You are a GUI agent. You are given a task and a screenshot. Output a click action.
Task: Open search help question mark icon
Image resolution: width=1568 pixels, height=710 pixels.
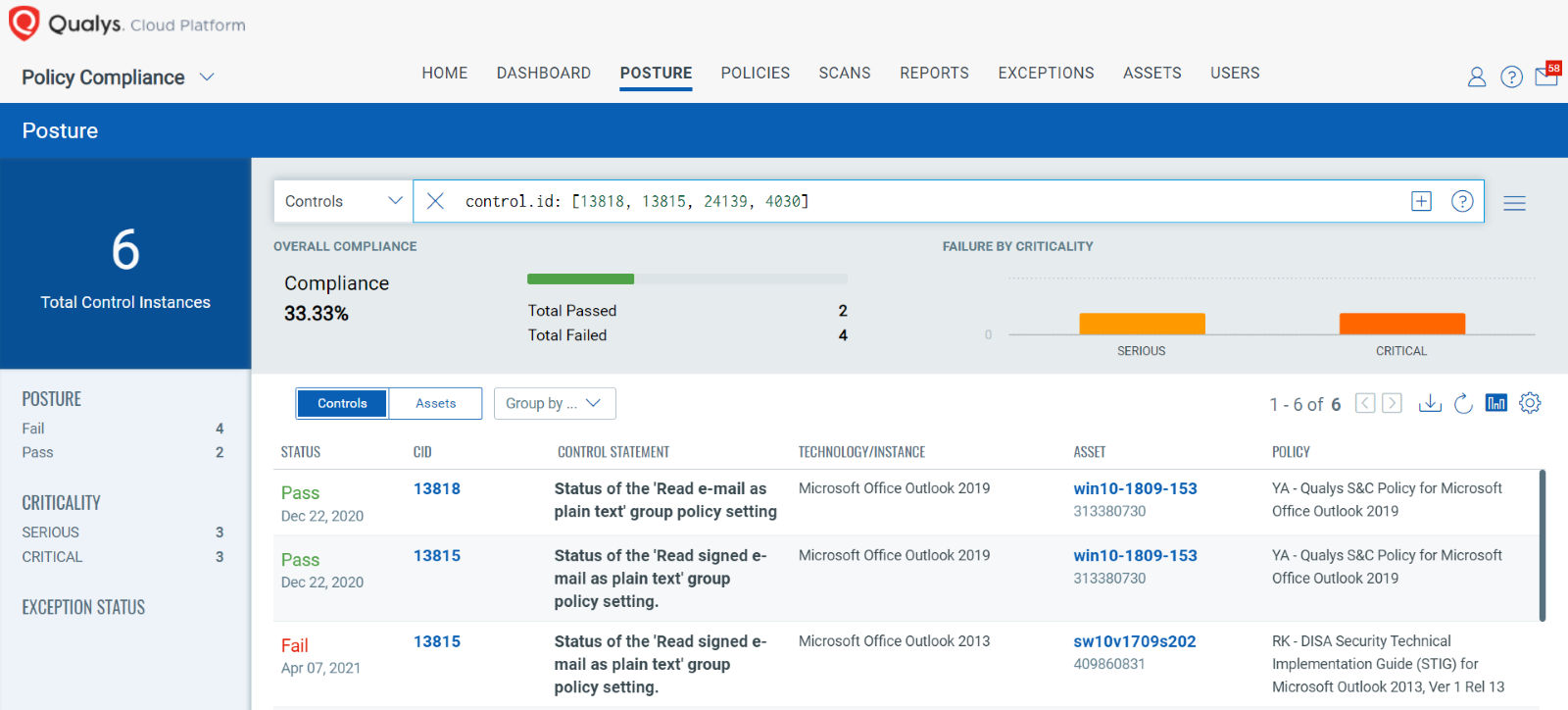click(x=1462, y=201)
